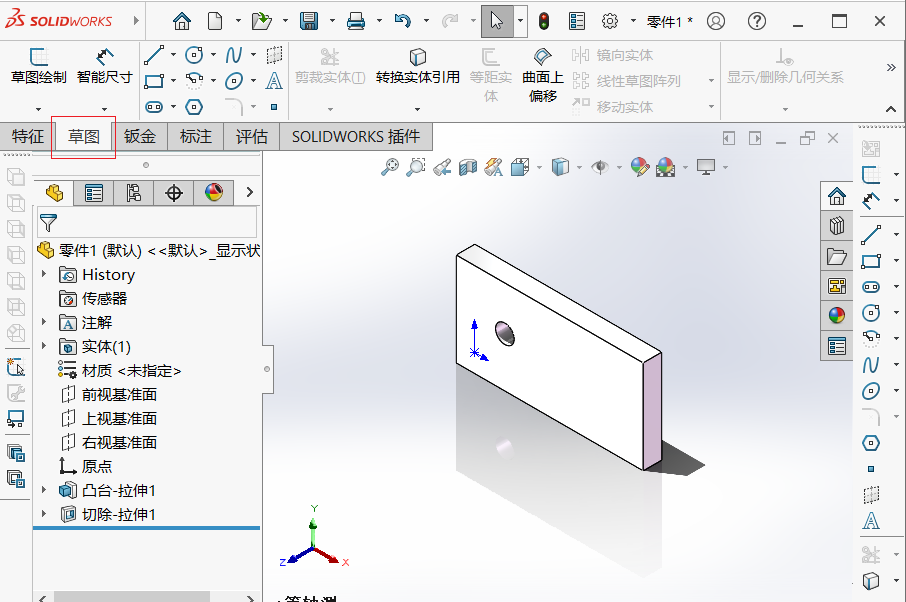This screenshot has height=602, width=906.
Task: Expand the History folder in feature tree
Action: coord(44,274)
